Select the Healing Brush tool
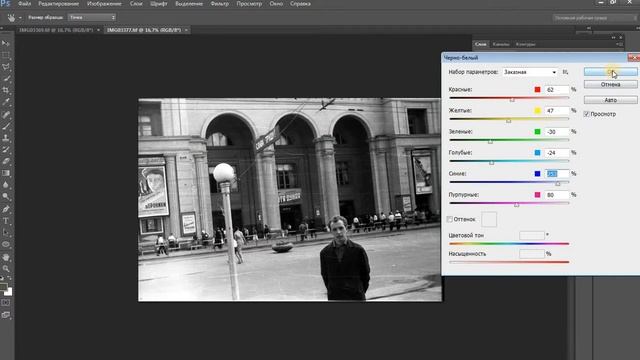The height and width of the screenshot is (360, 640). click(x=6, y=114)
